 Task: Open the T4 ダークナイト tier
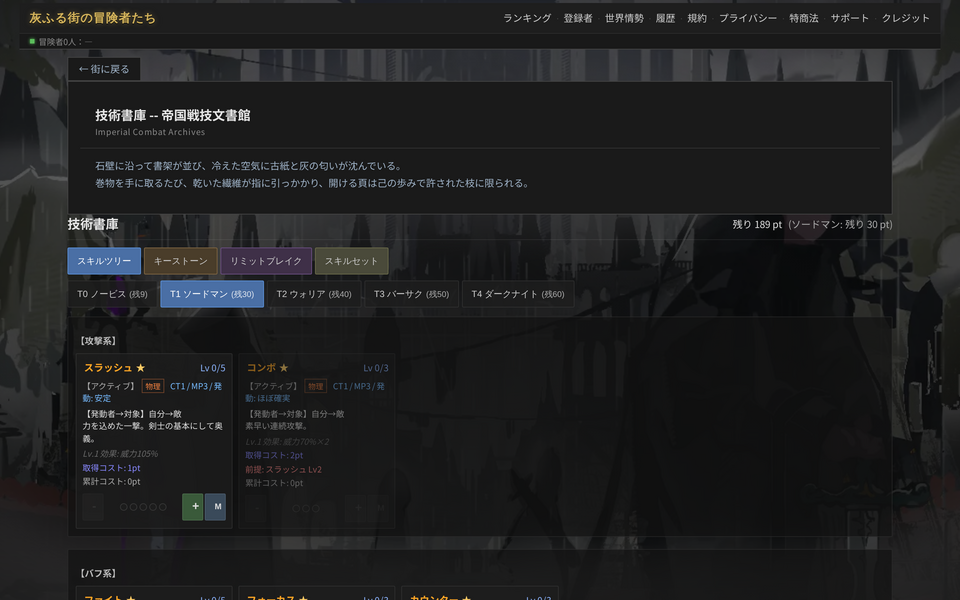pos(518,294)
